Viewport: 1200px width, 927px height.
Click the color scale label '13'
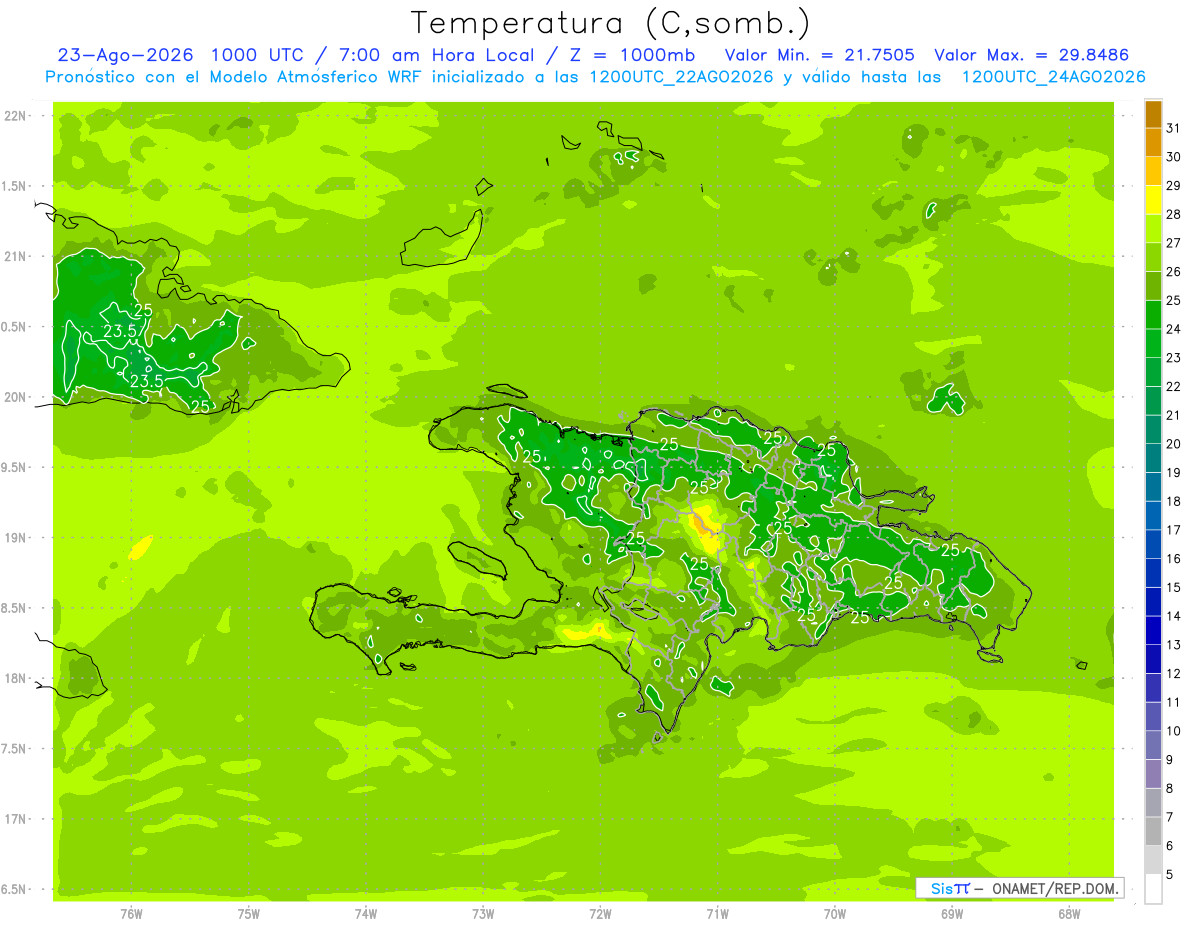click(1174, 645)
